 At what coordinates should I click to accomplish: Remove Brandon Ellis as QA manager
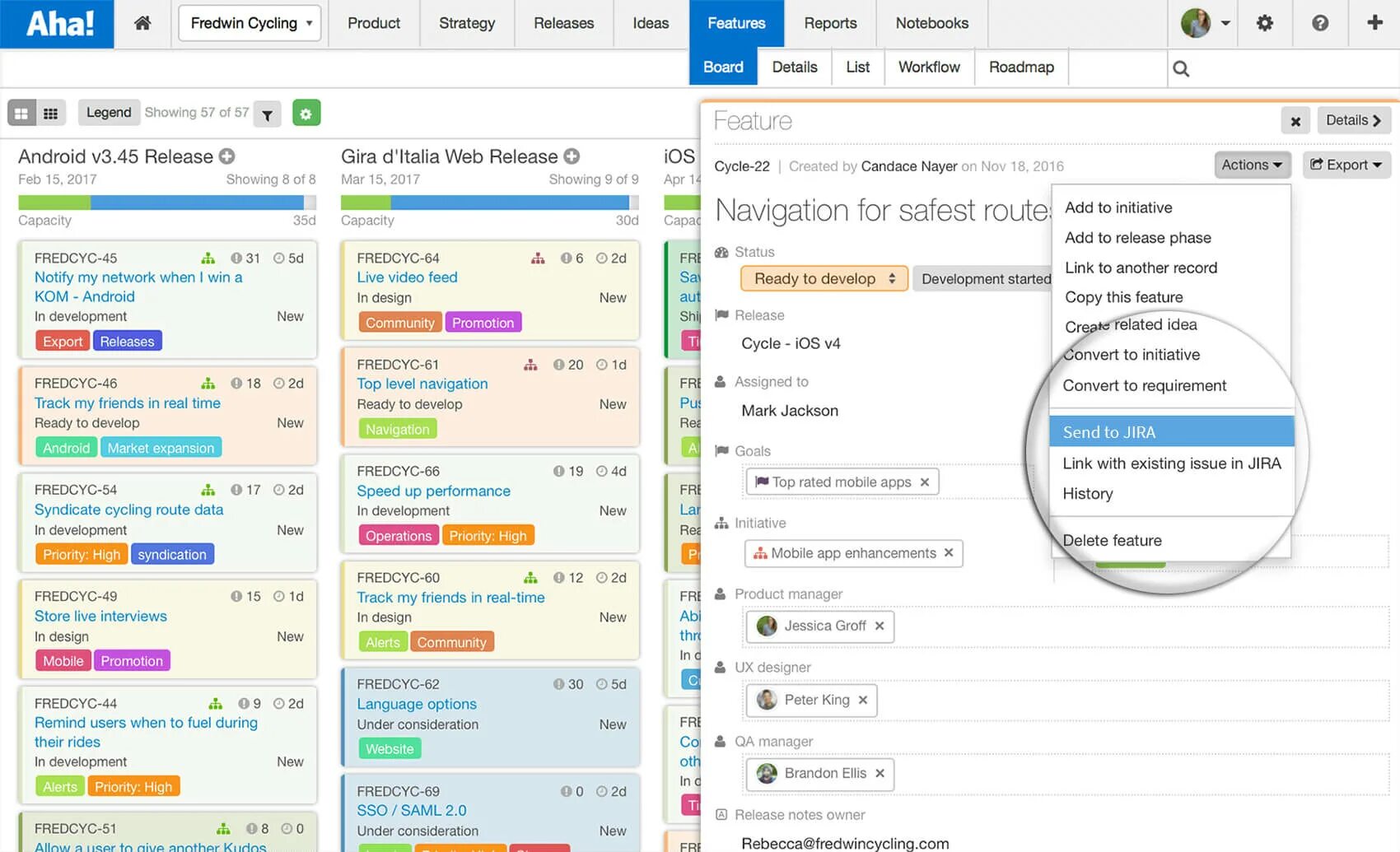(880, 773)
